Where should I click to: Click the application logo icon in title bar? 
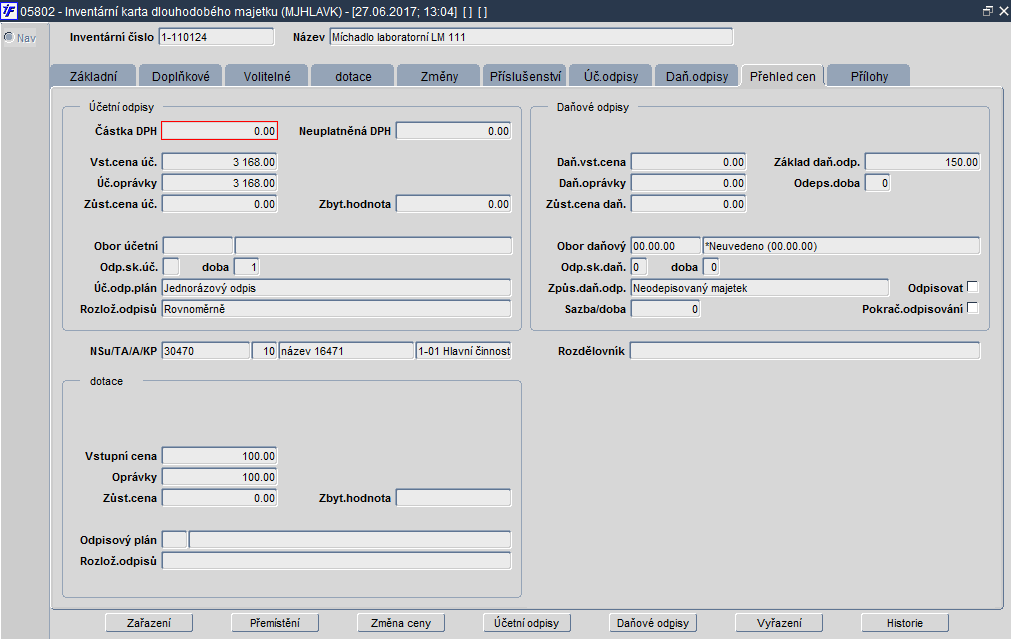click(x=9, y=11)
